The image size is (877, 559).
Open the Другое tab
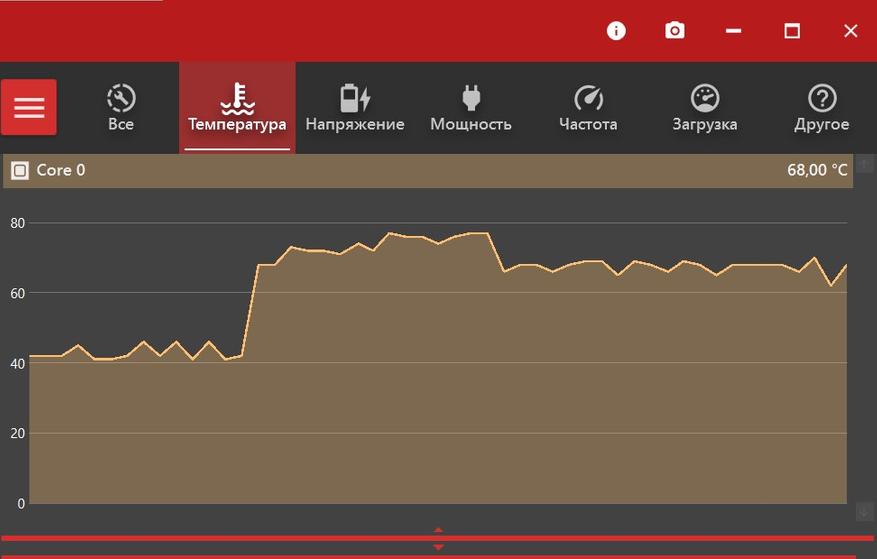(822, 107)
